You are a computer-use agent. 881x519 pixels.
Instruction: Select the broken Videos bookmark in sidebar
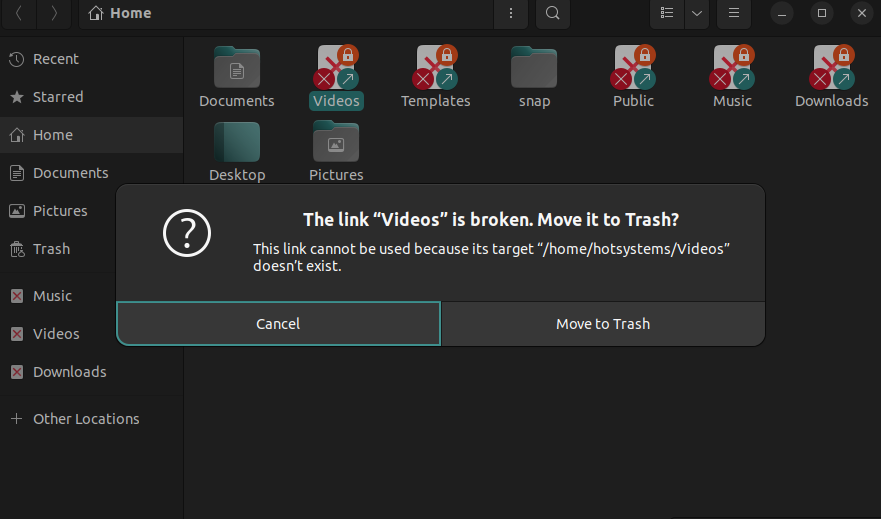point(58,334)
